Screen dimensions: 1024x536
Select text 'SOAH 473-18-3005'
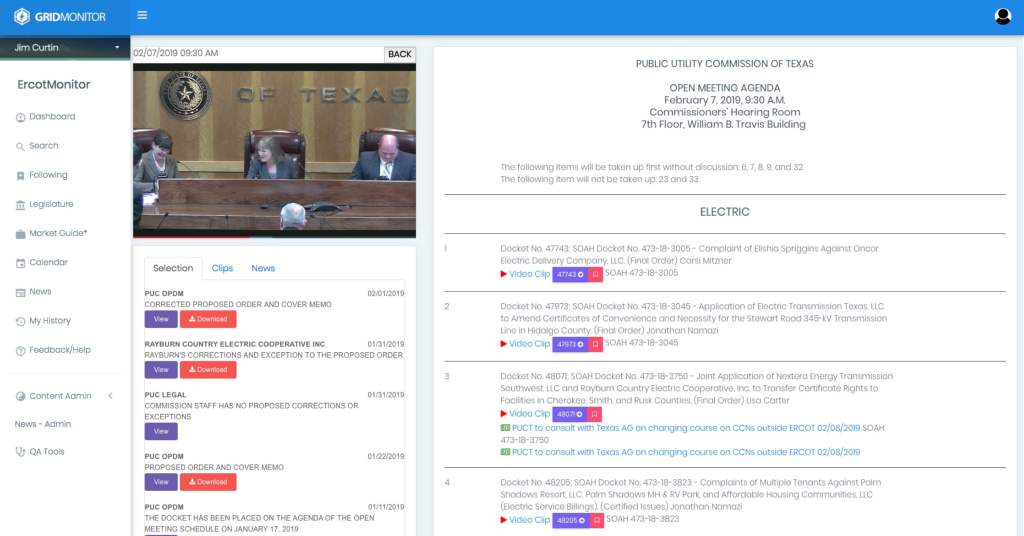[641, 273]
